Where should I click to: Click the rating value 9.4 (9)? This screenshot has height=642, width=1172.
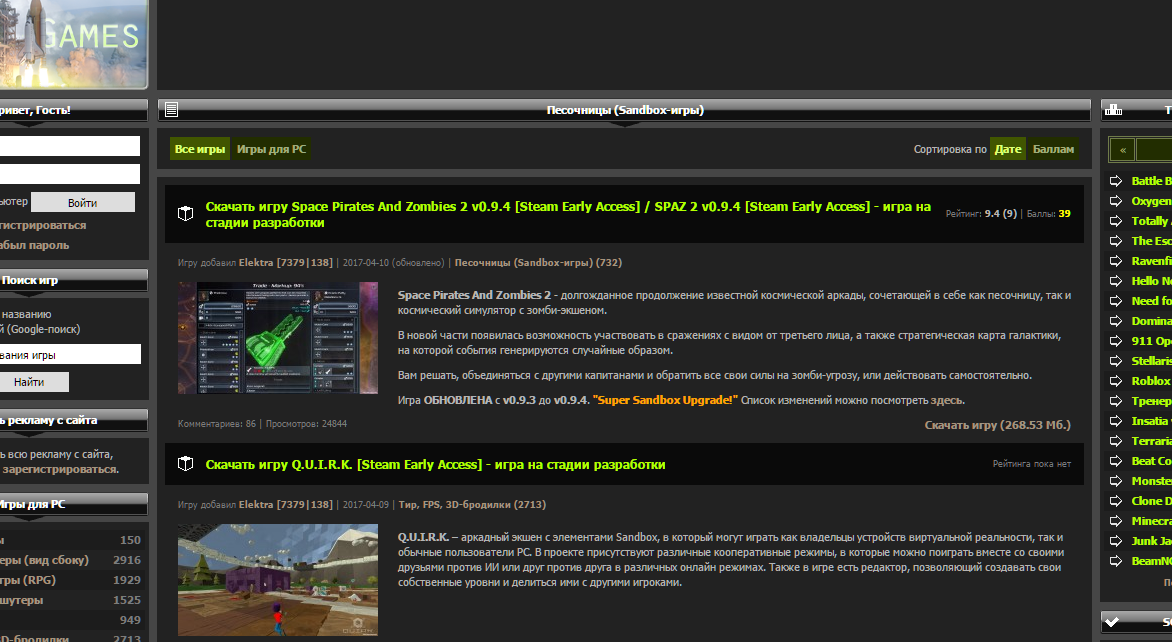(1001, 214)
